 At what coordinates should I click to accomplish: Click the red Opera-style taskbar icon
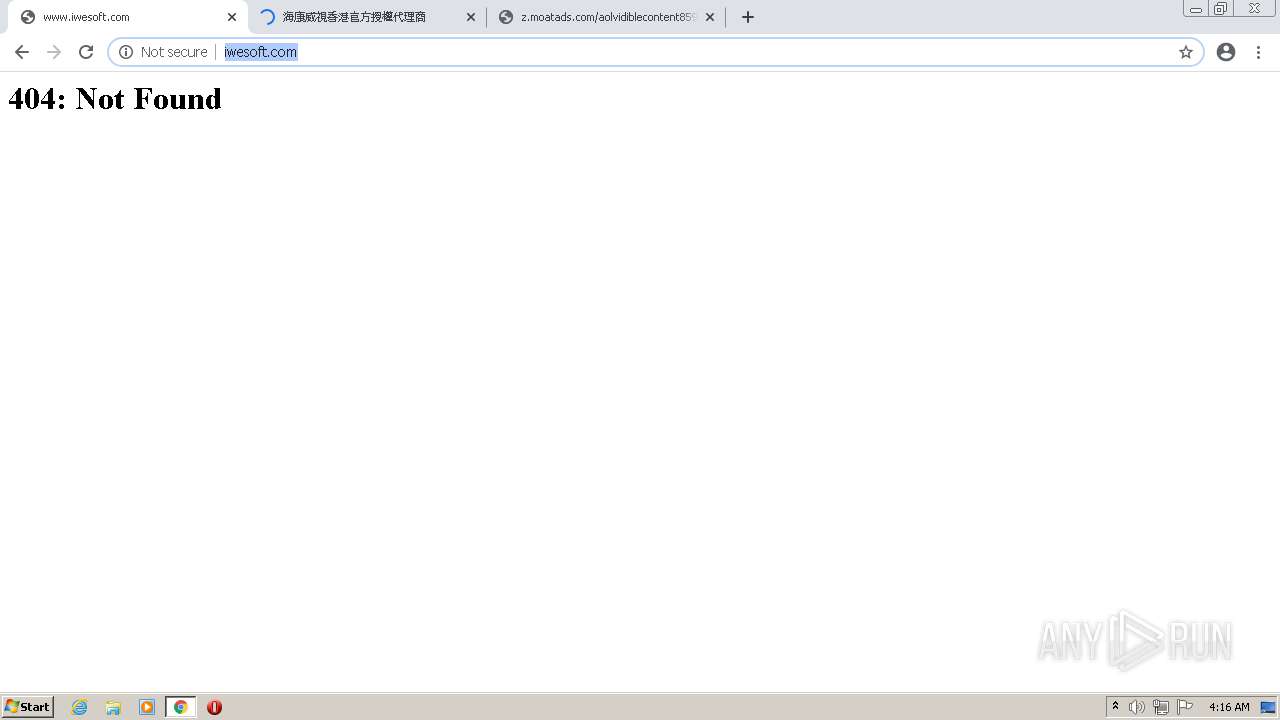[x=214, y=707]
